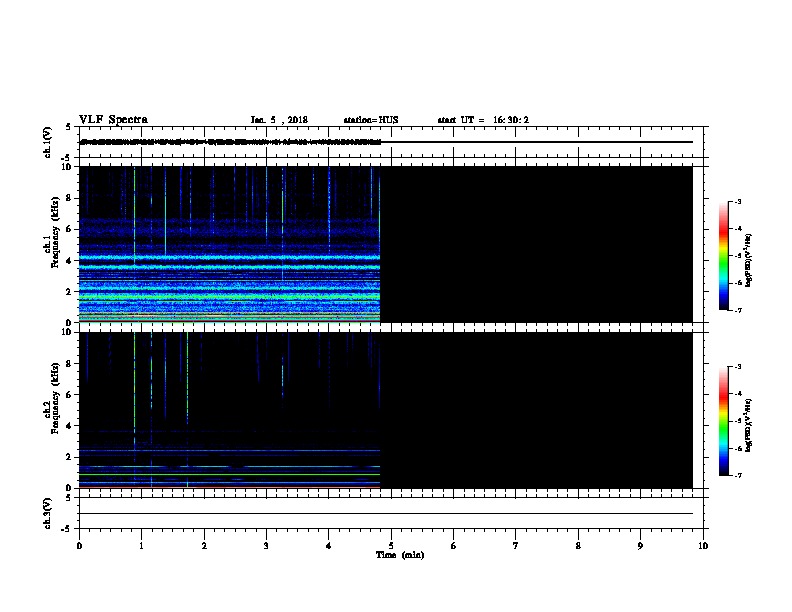Click the "ch.3(V)" waveform axis label
Image resolution: width=792 pixels, height=612 pixels.
pyautogui.click(x=47, y=513)
